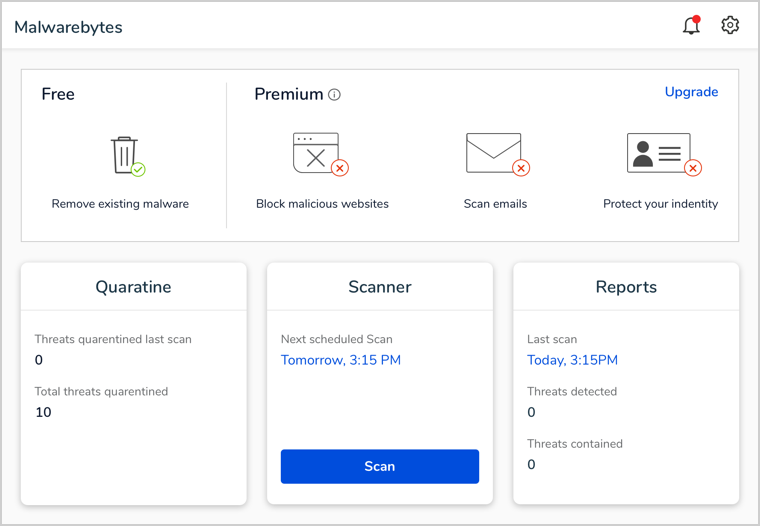Open last scan Today, 3:15PM report
The height and width of the screenshot is (526, 760).
pos(572,360)
